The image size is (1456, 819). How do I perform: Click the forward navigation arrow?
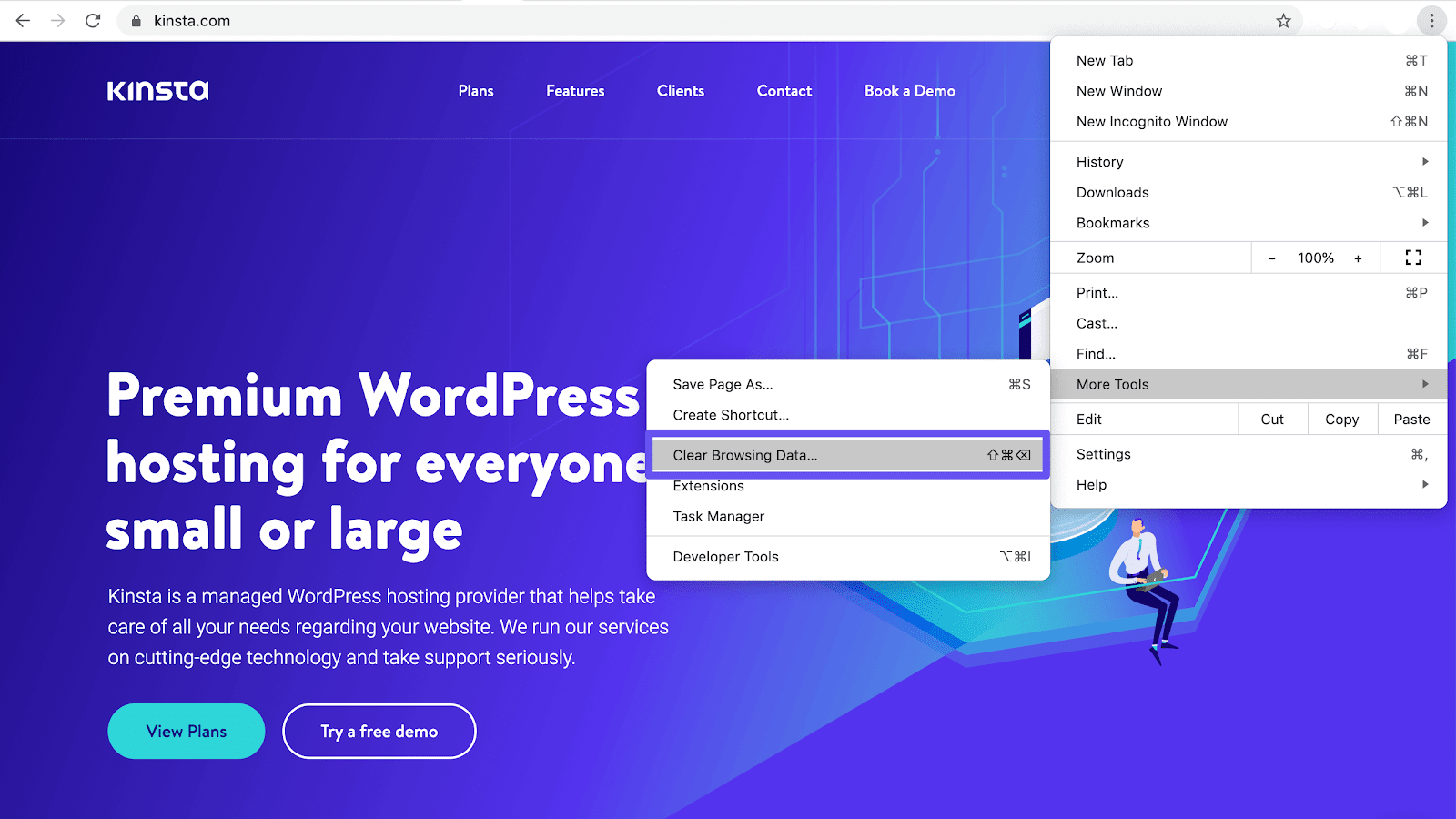pos(57,20)
